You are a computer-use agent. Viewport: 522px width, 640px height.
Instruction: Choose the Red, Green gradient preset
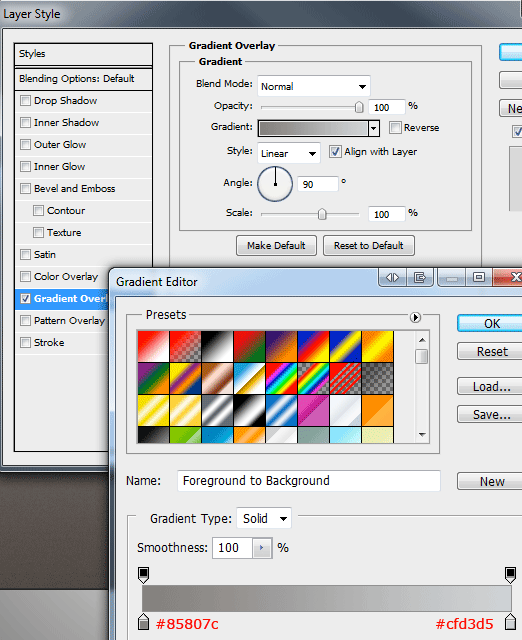click(x=249, y=347)
